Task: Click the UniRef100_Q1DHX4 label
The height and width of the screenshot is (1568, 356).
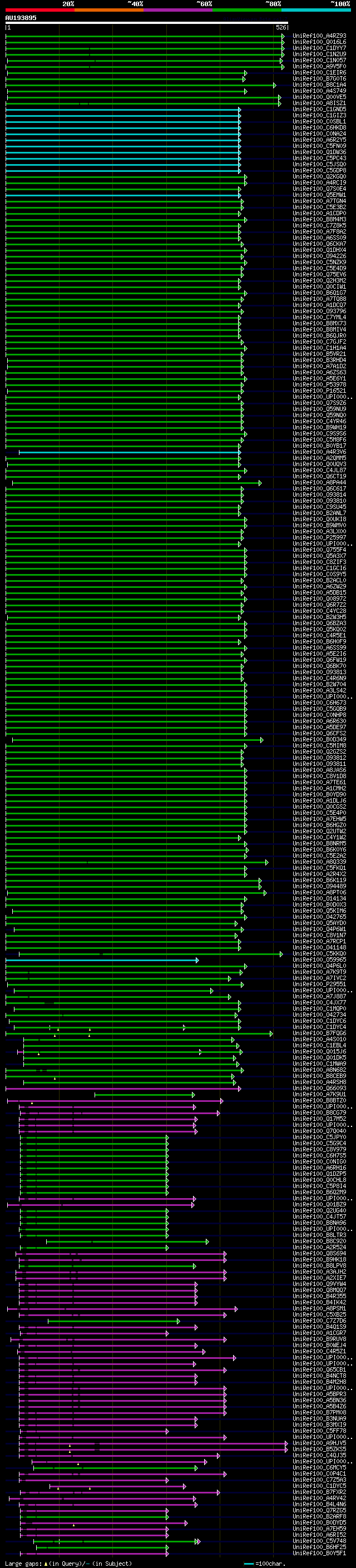Action: (x=319, y=250)
